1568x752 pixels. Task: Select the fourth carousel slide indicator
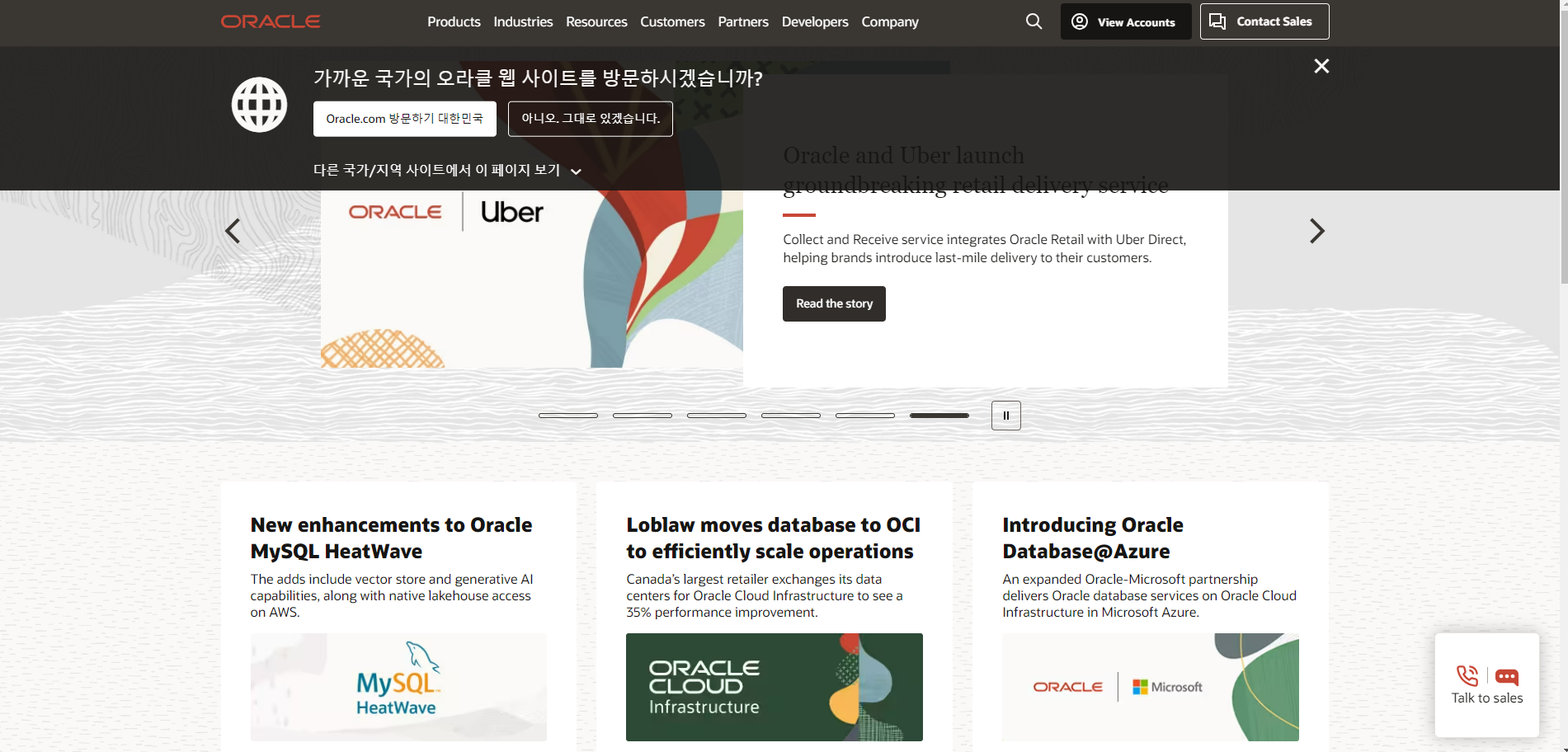point(791,416)
